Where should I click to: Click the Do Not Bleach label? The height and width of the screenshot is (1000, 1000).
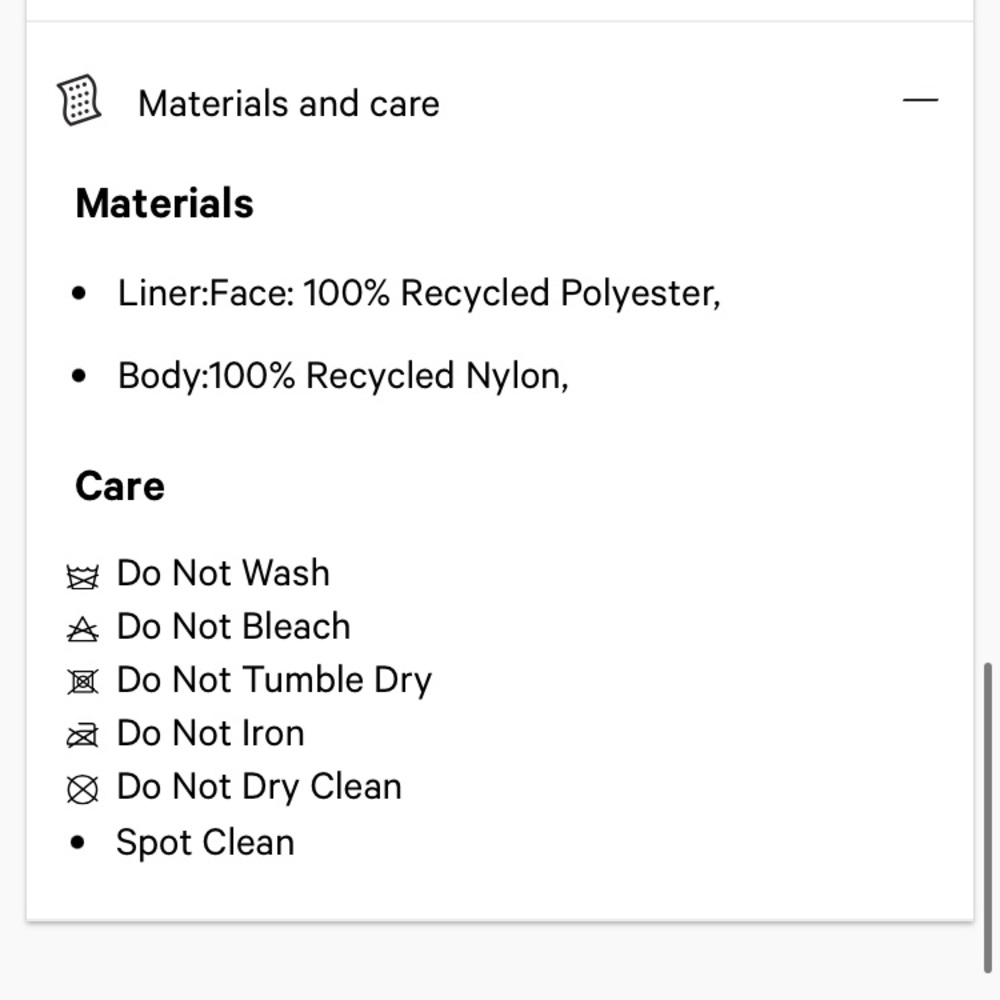(233, 626)
